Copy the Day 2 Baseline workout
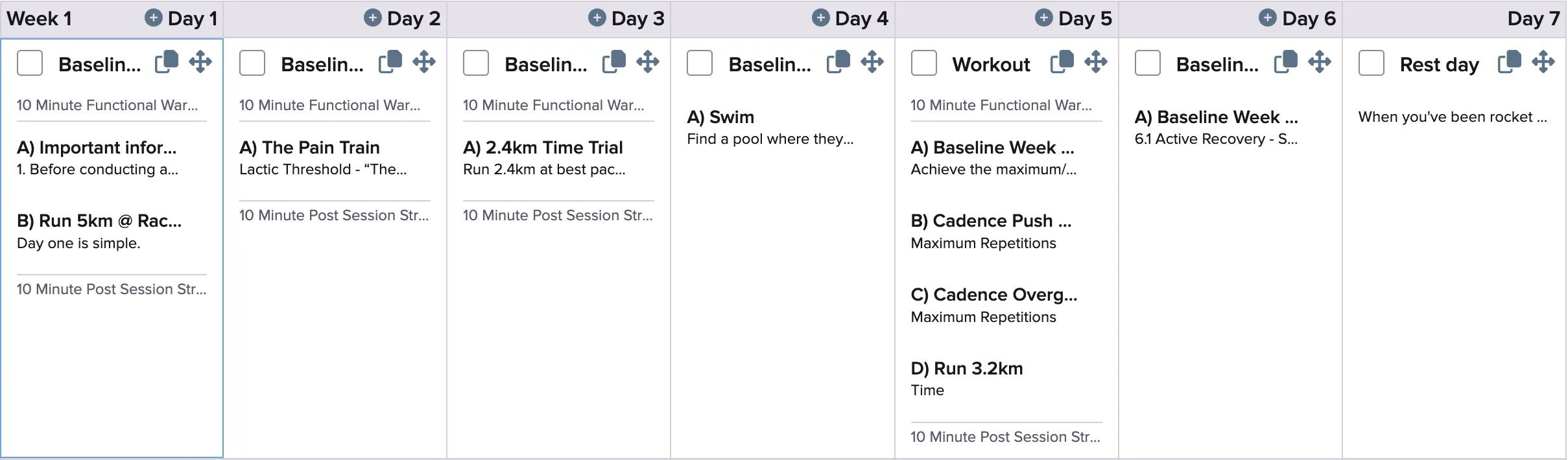Viewport: 1568px width, 460px height. point(390,62)
